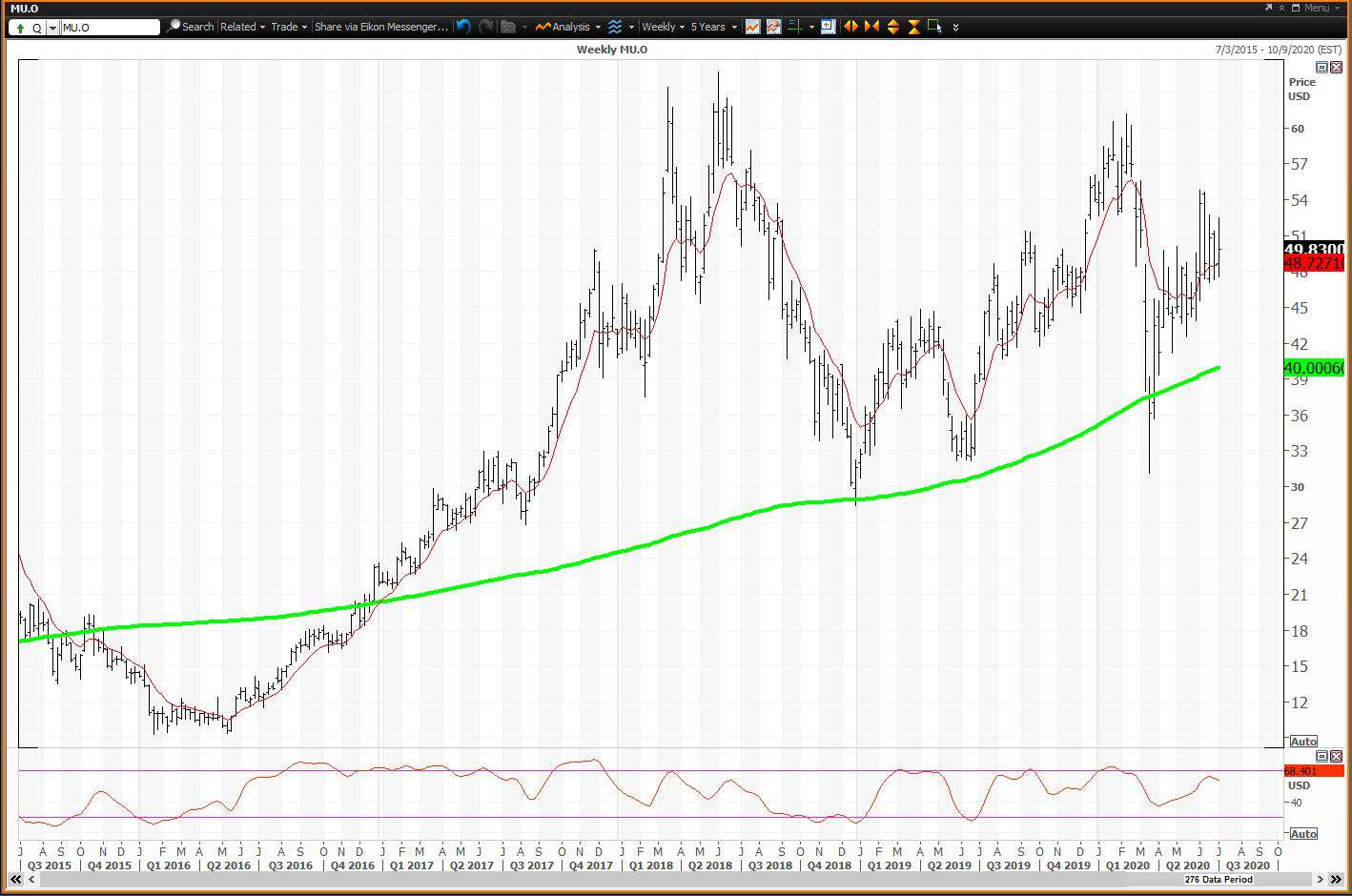
Task: Expand chart horizontally with orange arrows
Action: tap(850, 27)
